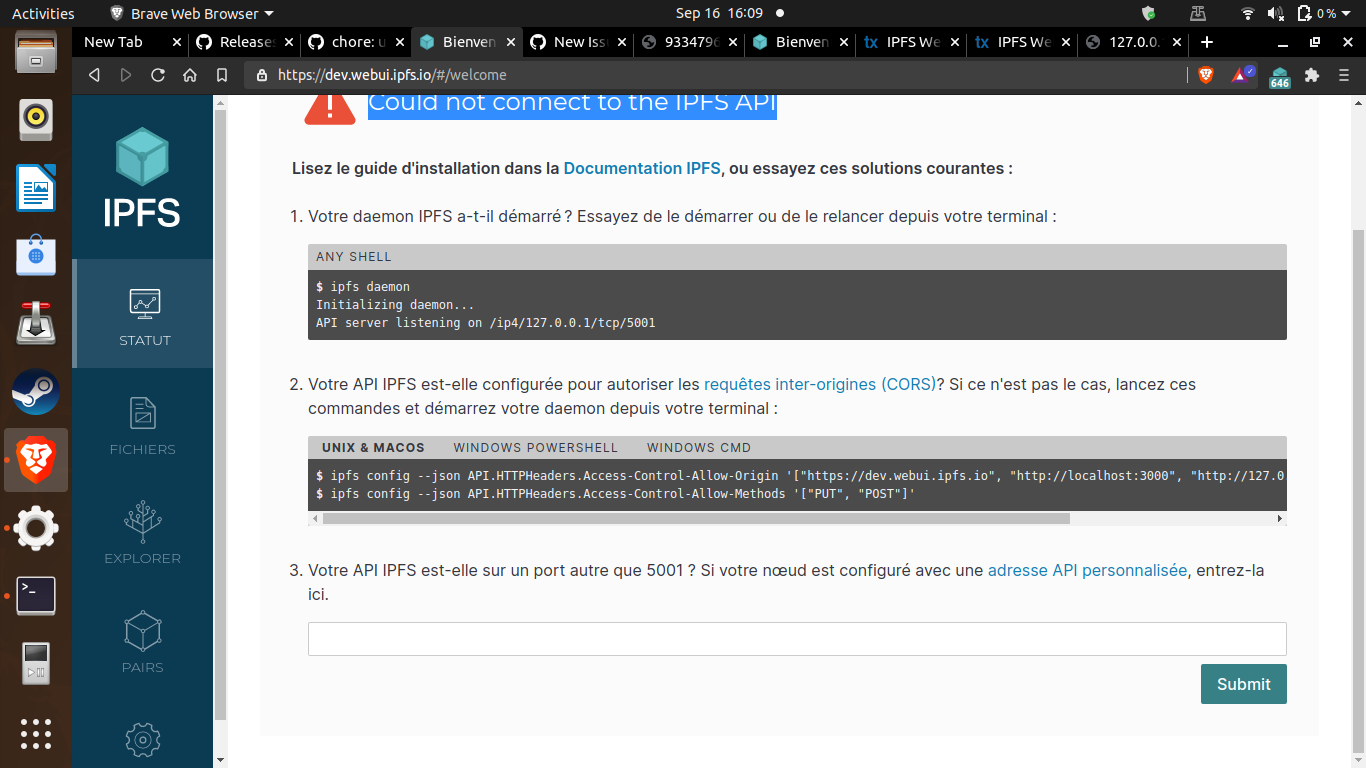This screenshot has height=768, width=1366.
Task: Click the ANY SHELL code block header
Action: (797, 257)
